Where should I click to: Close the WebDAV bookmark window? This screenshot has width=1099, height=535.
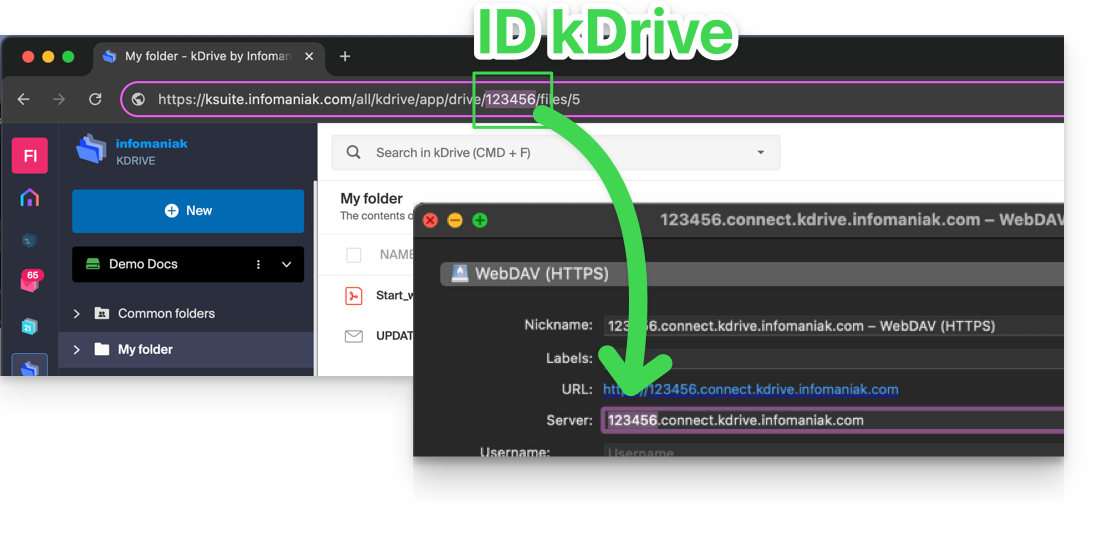pos(430,220)
